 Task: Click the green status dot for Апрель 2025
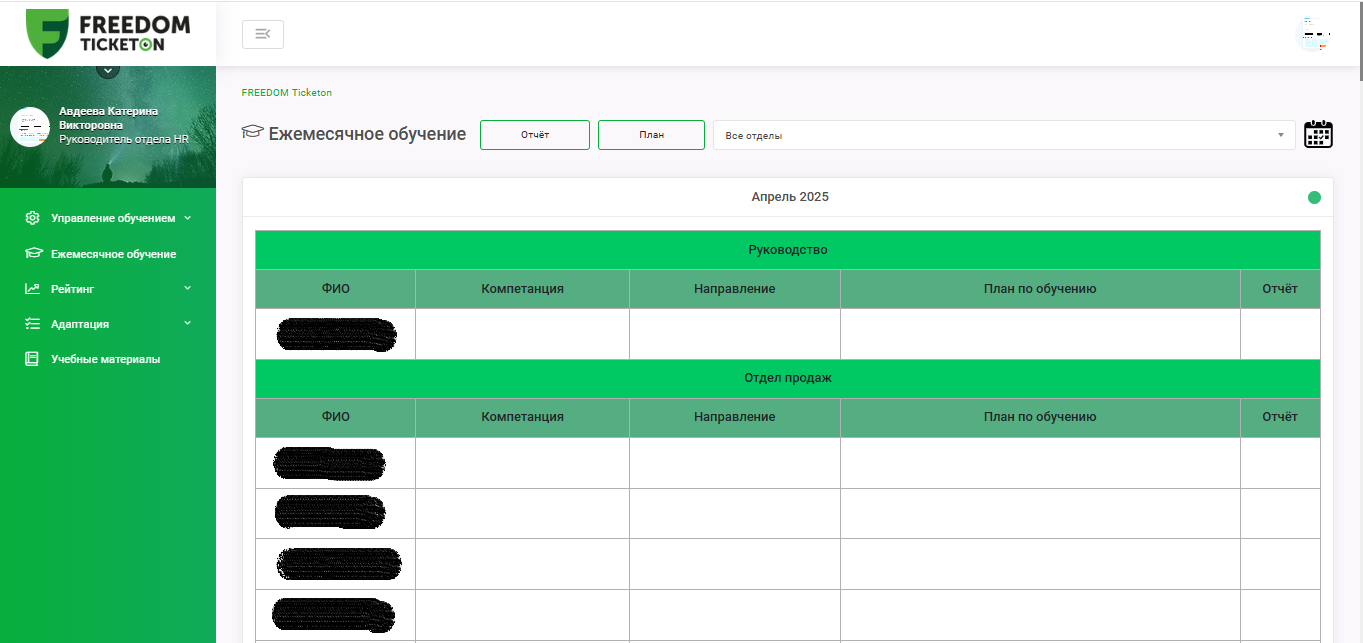[1314, 197]
